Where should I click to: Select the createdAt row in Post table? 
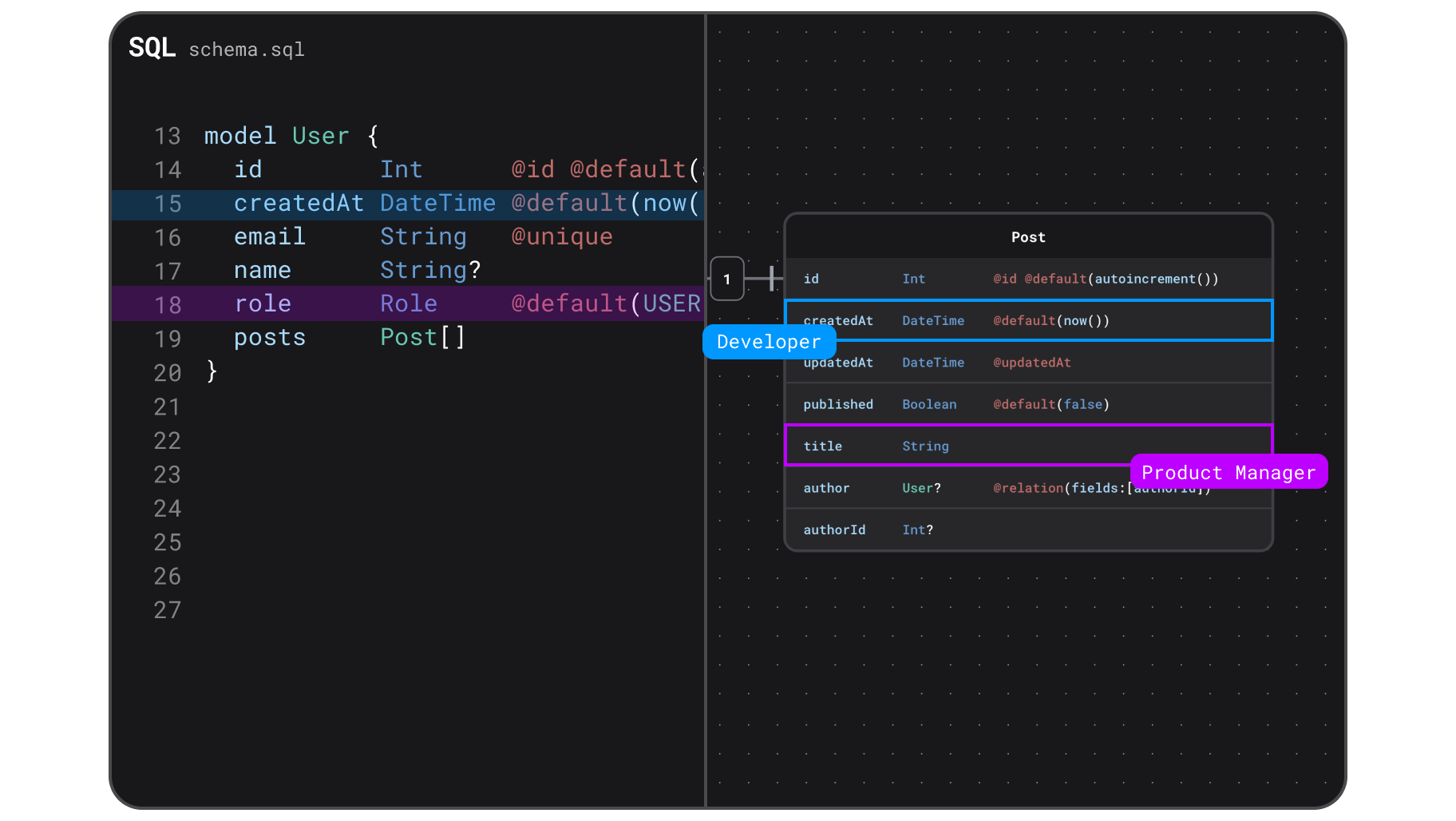click(1028, 320)
